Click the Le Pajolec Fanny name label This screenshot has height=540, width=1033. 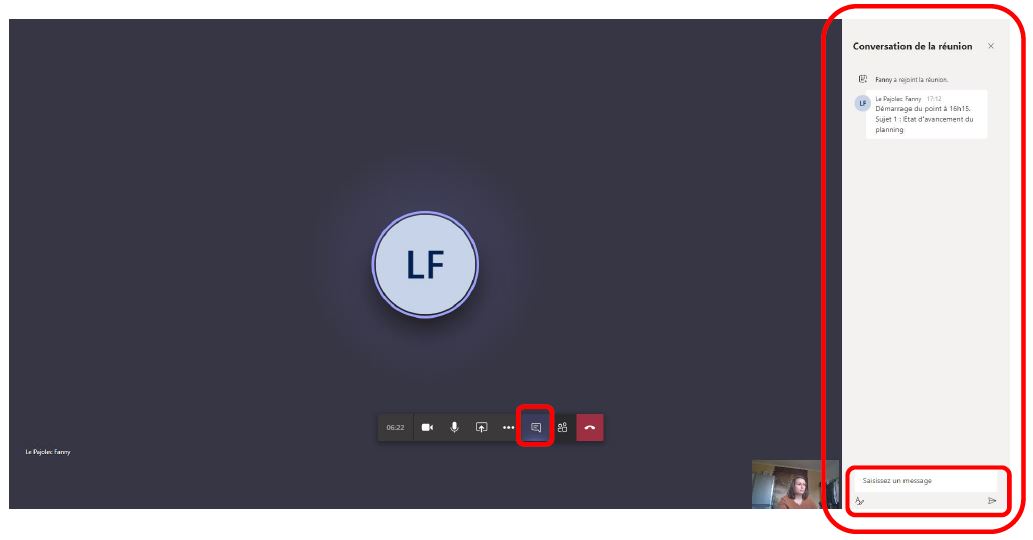pyautogui.click(x=48, y=452)
